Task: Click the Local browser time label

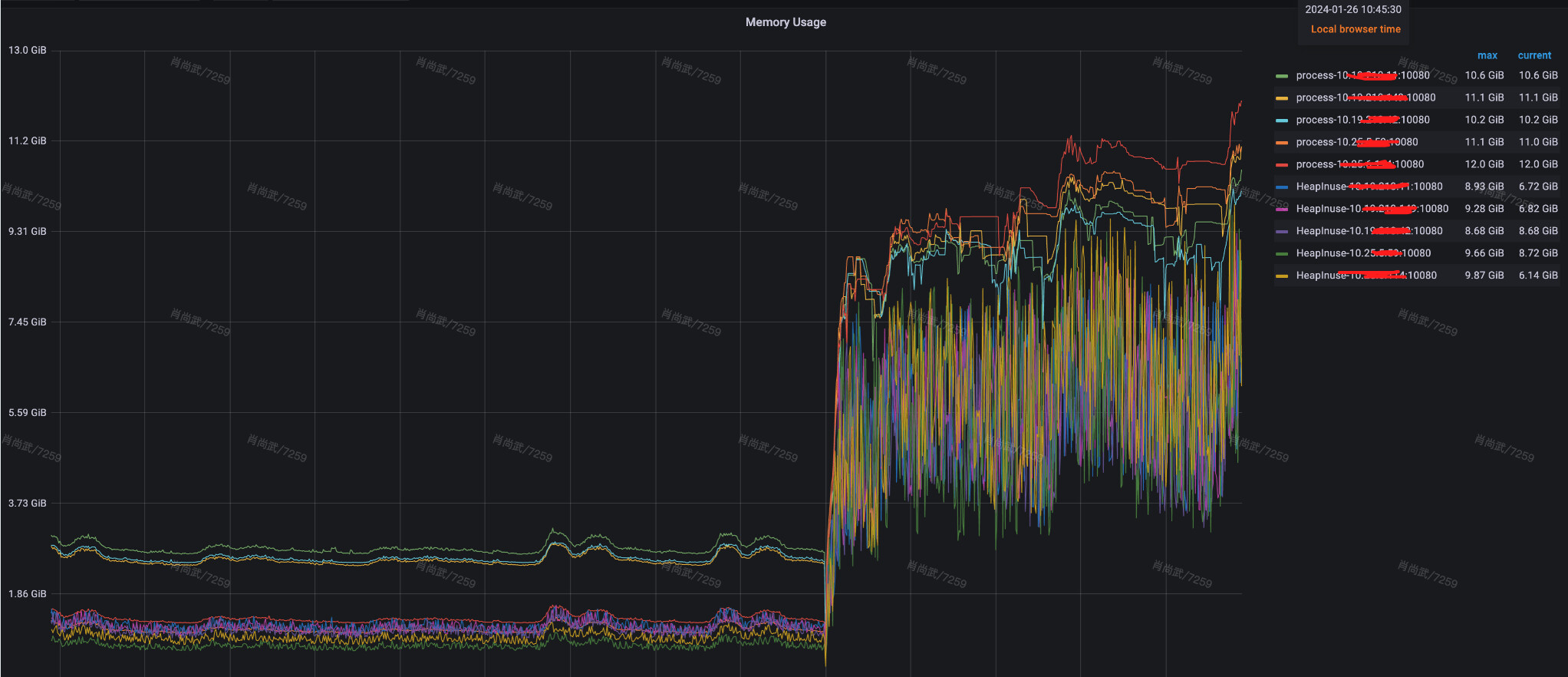Action: pyautogui.click(x=1356, y=29)
